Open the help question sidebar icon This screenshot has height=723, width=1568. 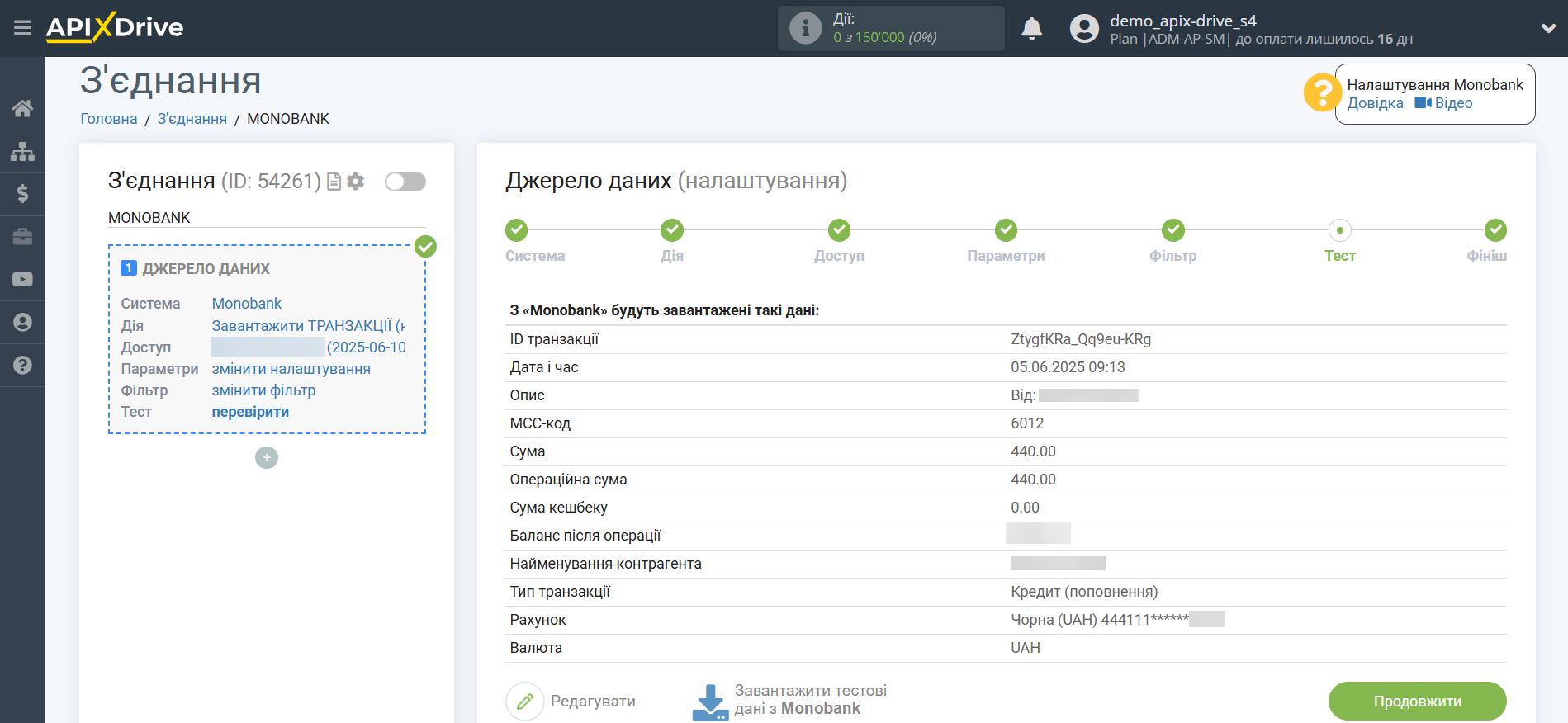click(22, 365)
